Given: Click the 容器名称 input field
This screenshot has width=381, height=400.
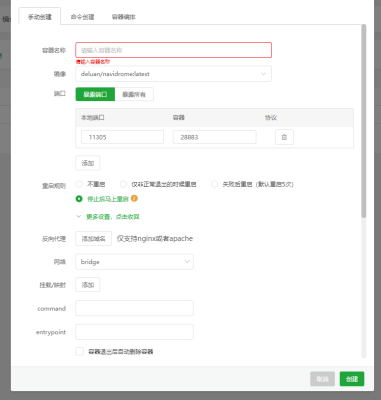Looking at the screenshot, I should click(x=173, y=50).
